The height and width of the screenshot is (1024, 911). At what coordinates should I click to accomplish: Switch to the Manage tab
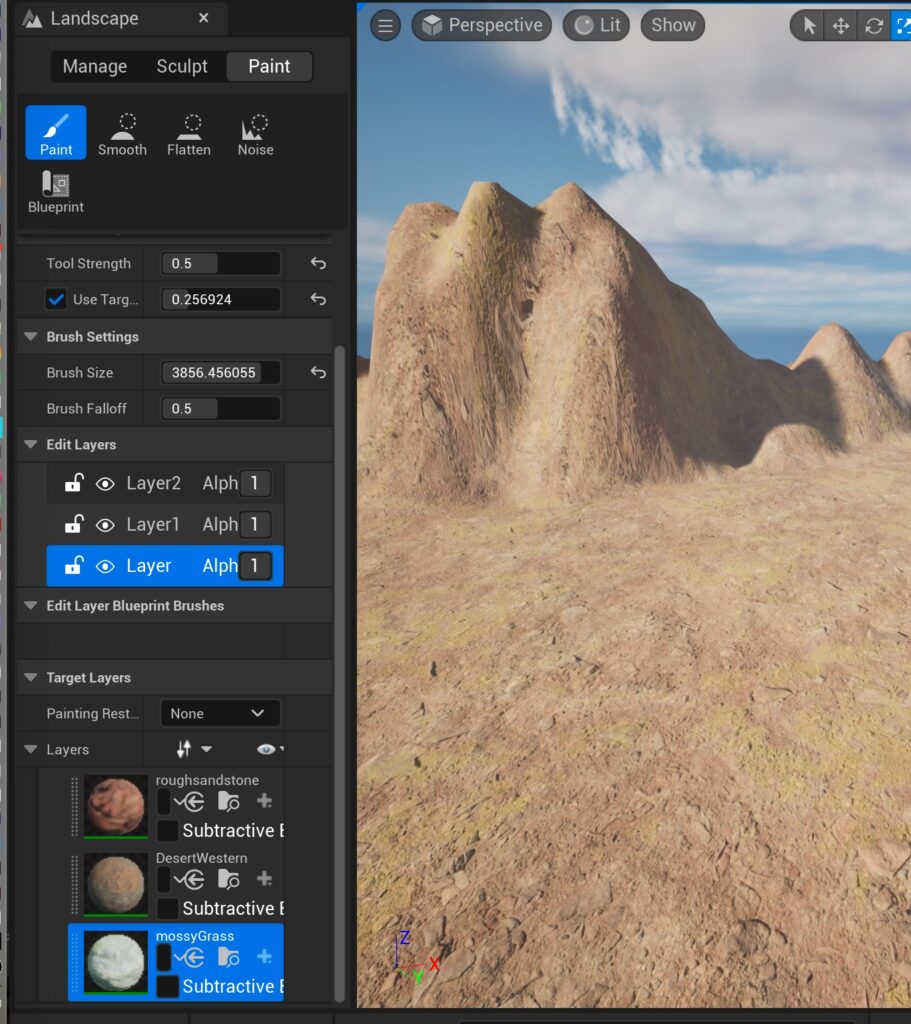click(x=95, y=67)
